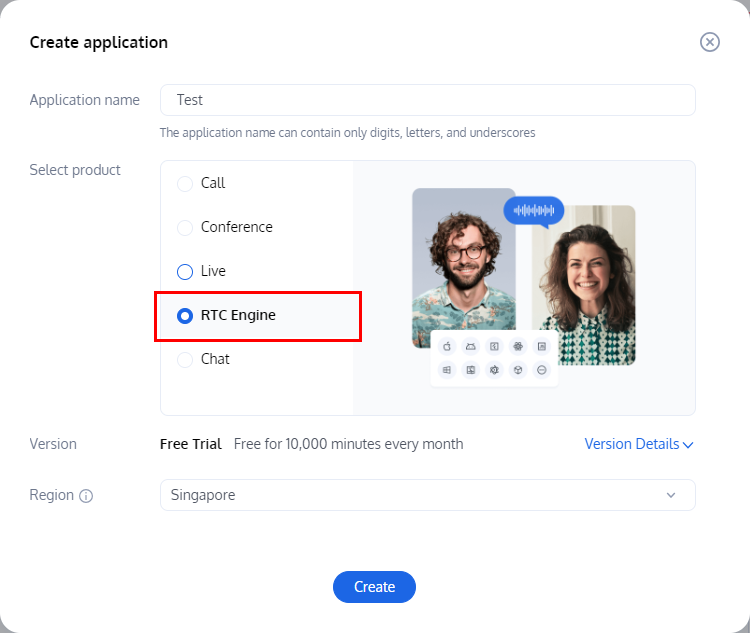Click the Electron platform icon
The width and height of the screenshot is (750, 633).
[x=494, y=370]
